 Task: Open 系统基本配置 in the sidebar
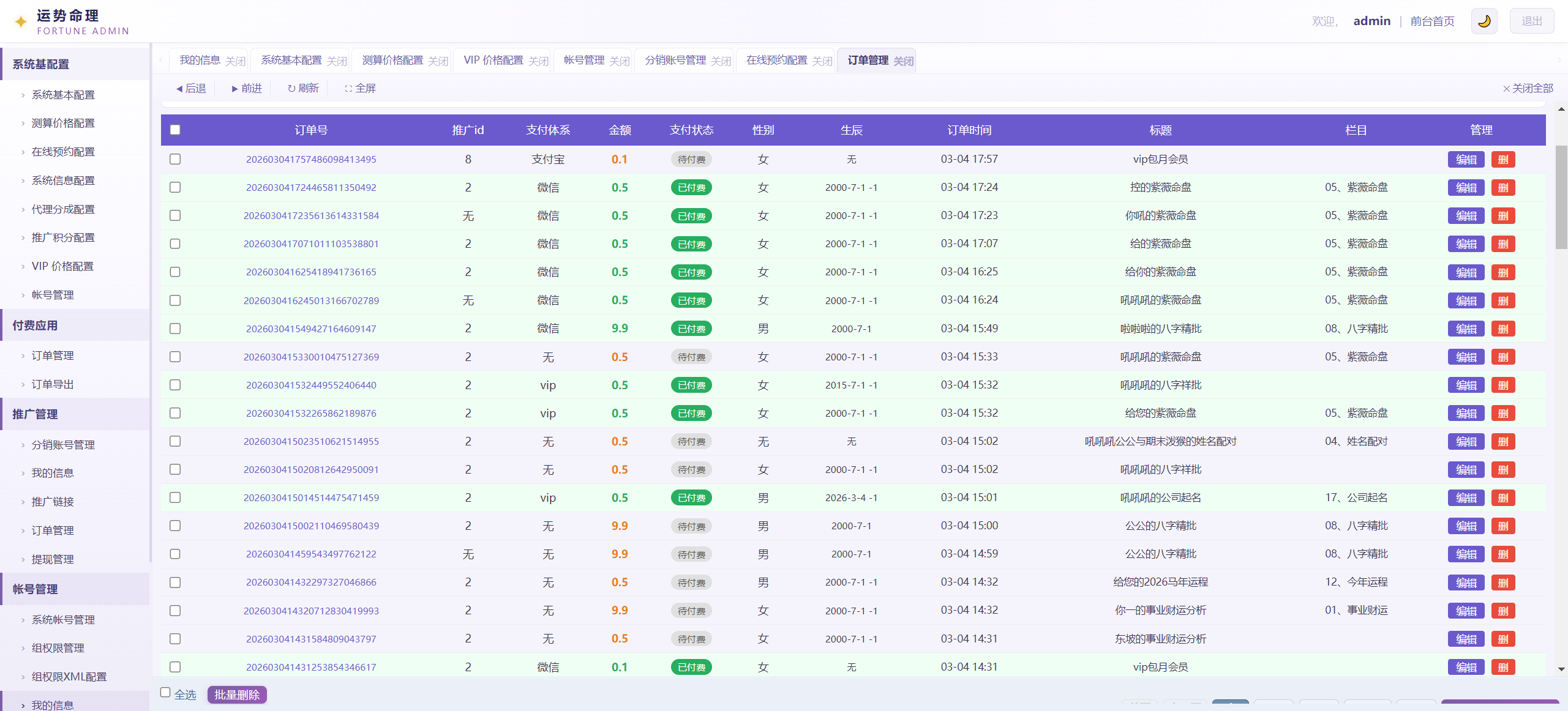(x=63, y=95)
